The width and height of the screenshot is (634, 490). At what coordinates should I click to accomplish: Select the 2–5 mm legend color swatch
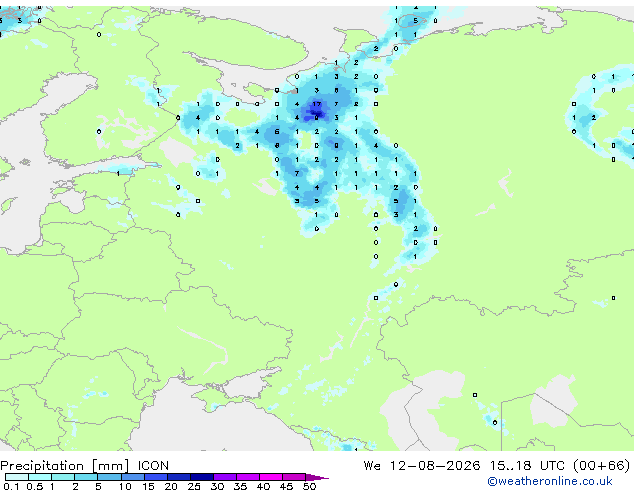point(86,477)
